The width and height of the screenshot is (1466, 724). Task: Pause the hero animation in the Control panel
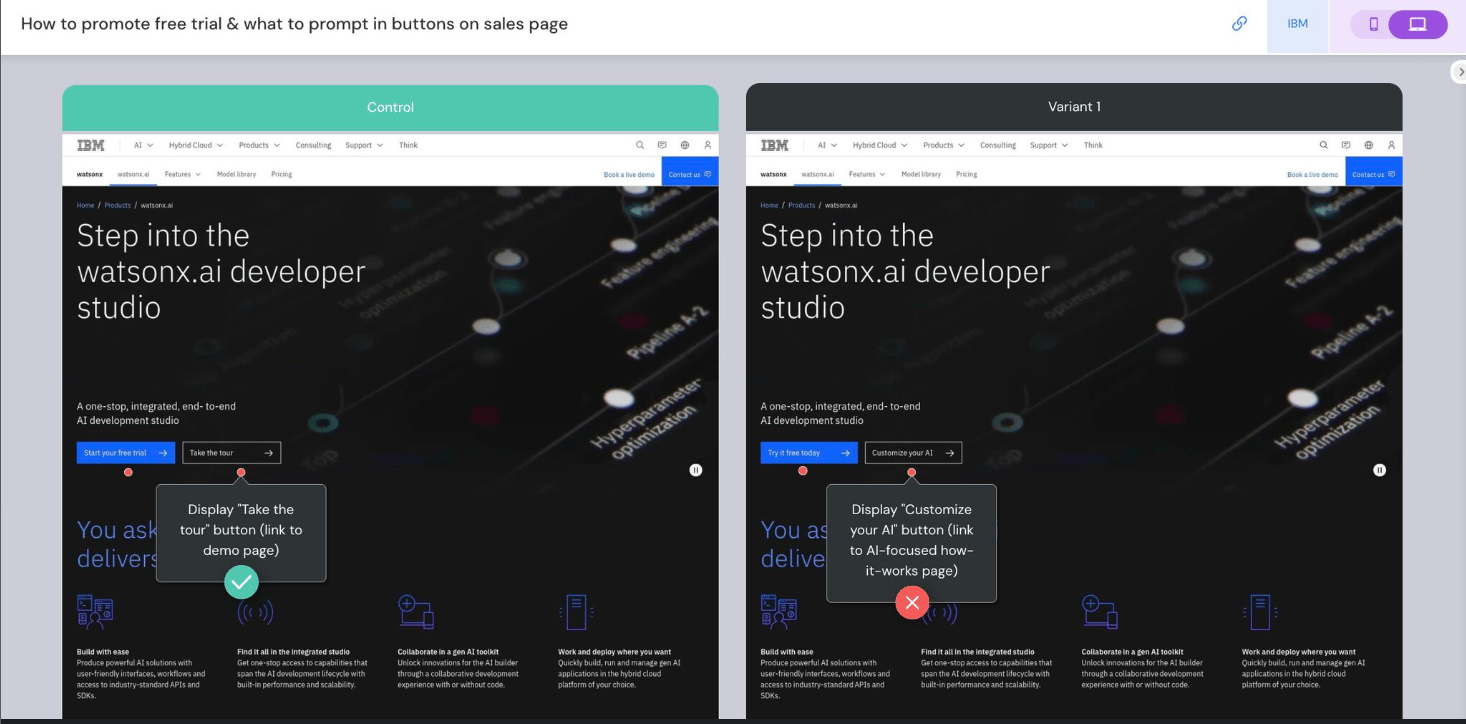click(x=696, y=469)
